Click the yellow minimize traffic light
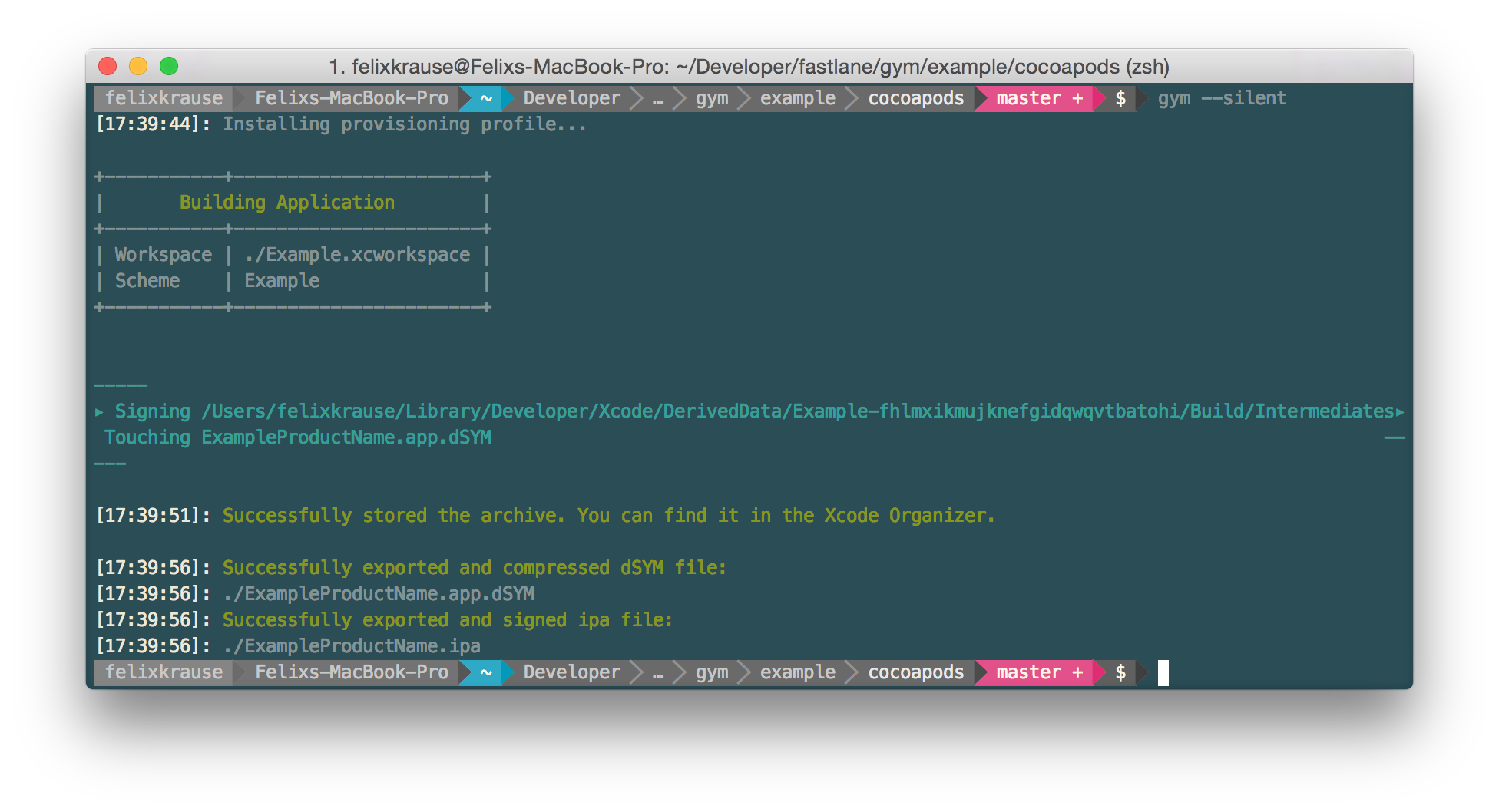The height and width of the screenshot is (812, 1499). pos(138,66)
